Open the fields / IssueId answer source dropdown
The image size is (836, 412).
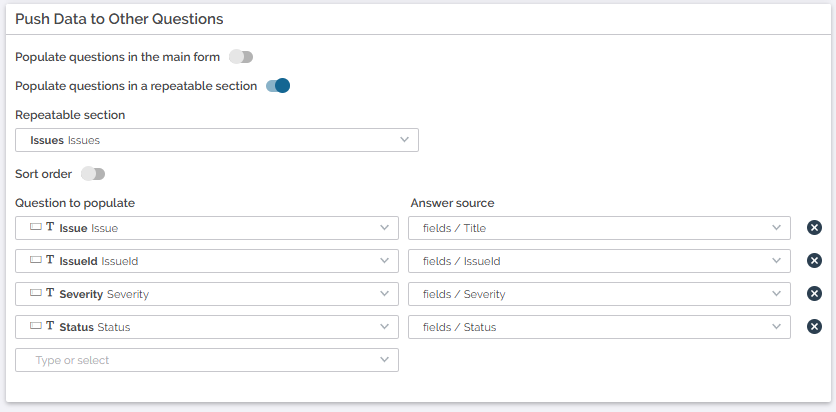[x=599, y=261]
